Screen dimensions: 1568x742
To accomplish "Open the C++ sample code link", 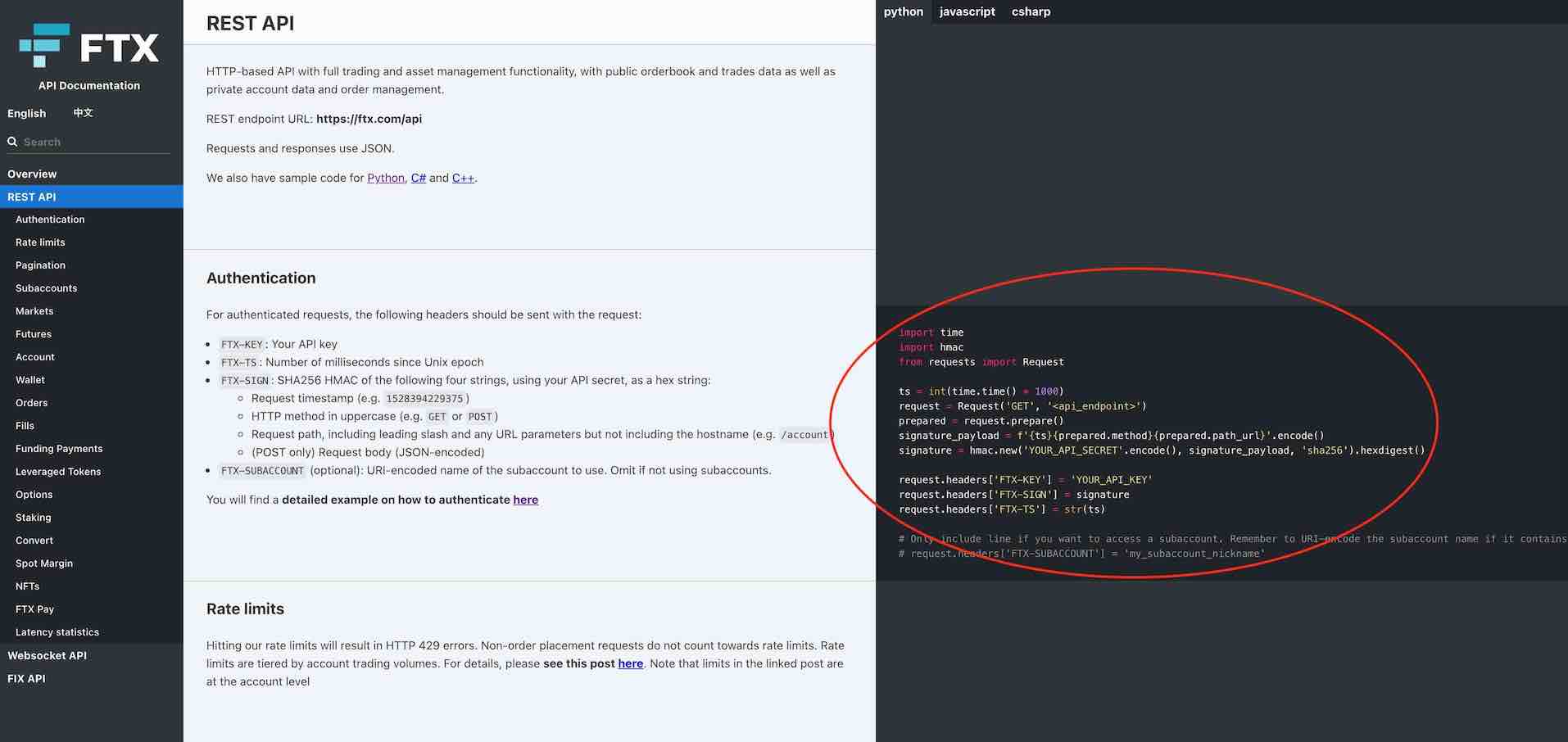I will pos(463,178).
